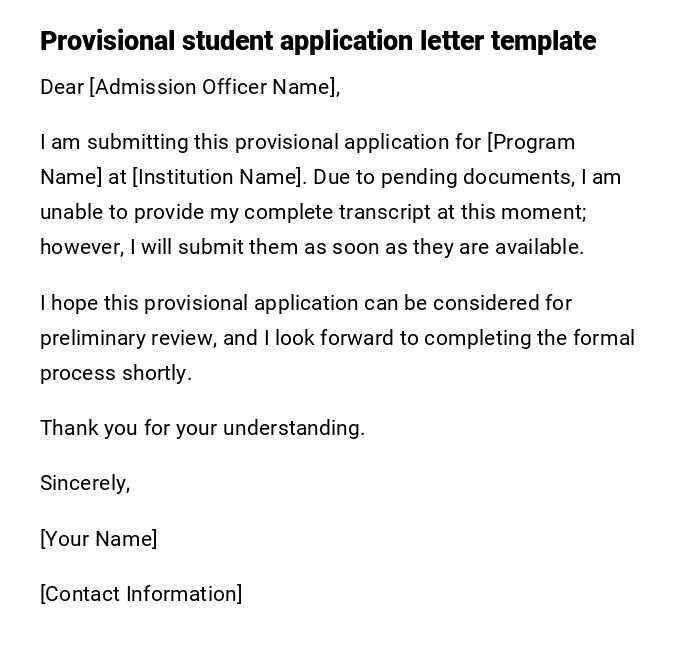Click the letter template heading
The image size is (700, 656).
317,41
